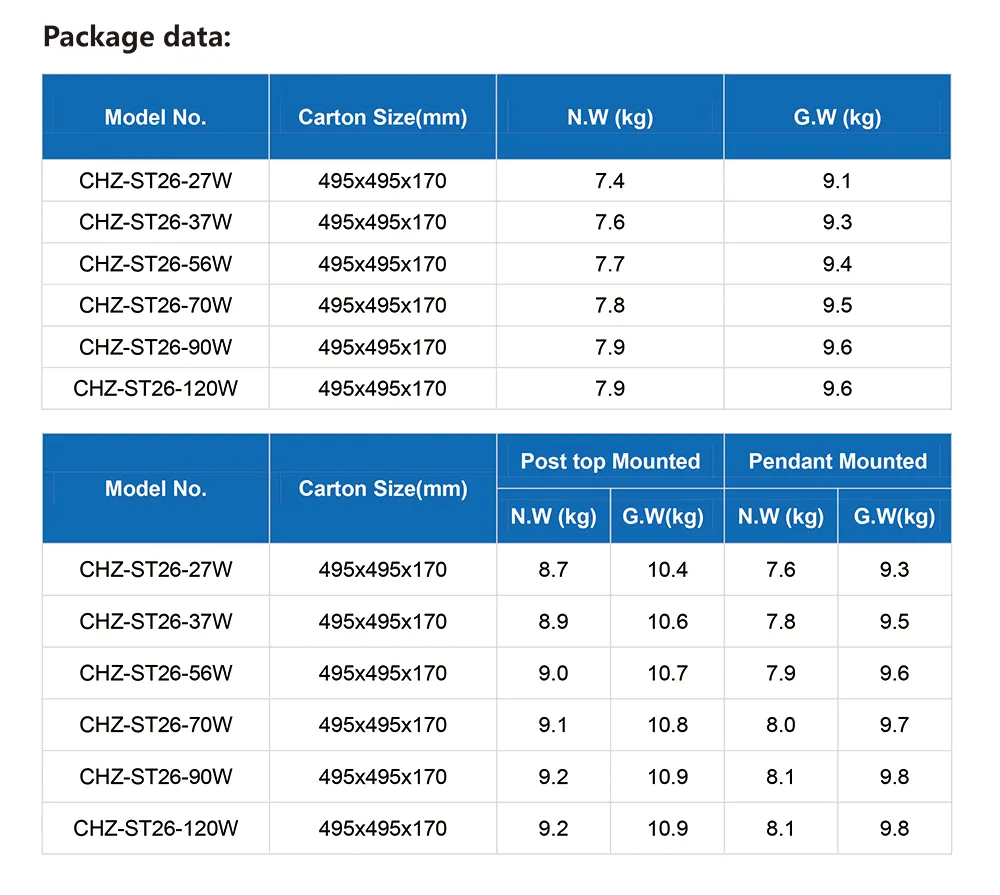This screenshot has width=1000, height=895.
Task: Click the 8.7 post top net weight cell
Action: pos(553,570)
